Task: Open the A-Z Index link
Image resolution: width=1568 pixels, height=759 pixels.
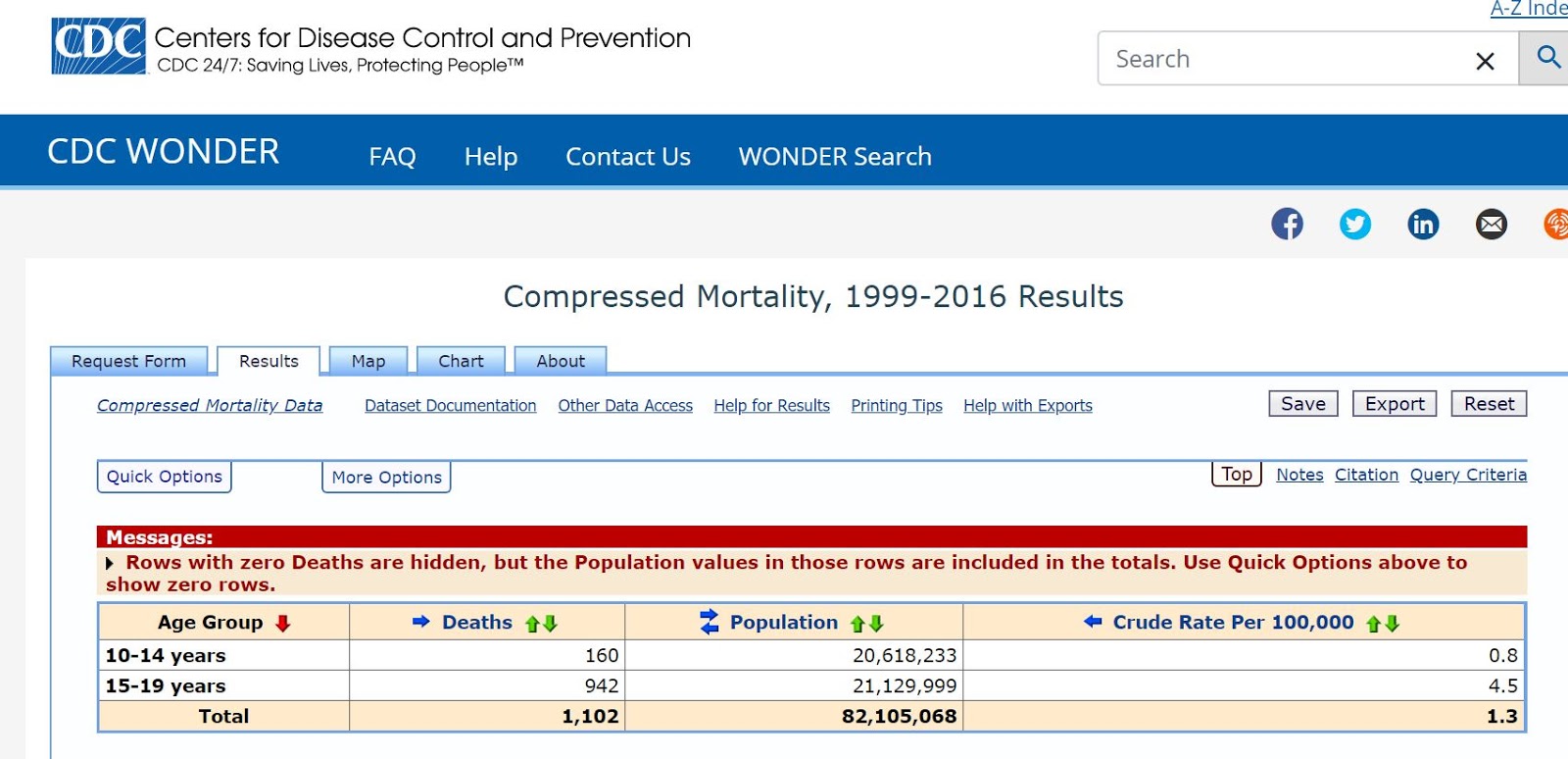Action: [1529, 9]
